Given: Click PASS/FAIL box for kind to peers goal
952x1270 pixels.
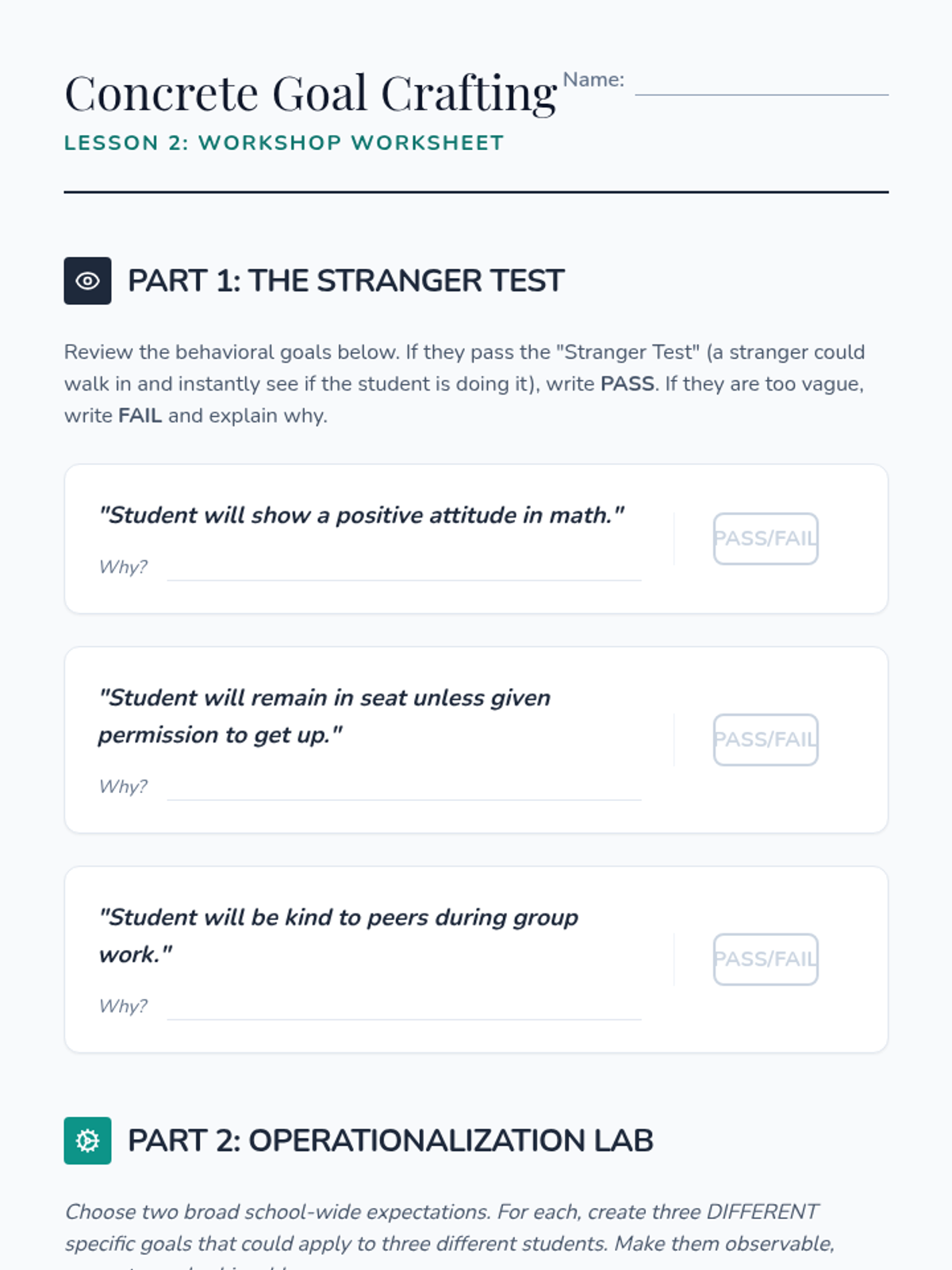Looking at the screenshot, I should pos(766,960).
